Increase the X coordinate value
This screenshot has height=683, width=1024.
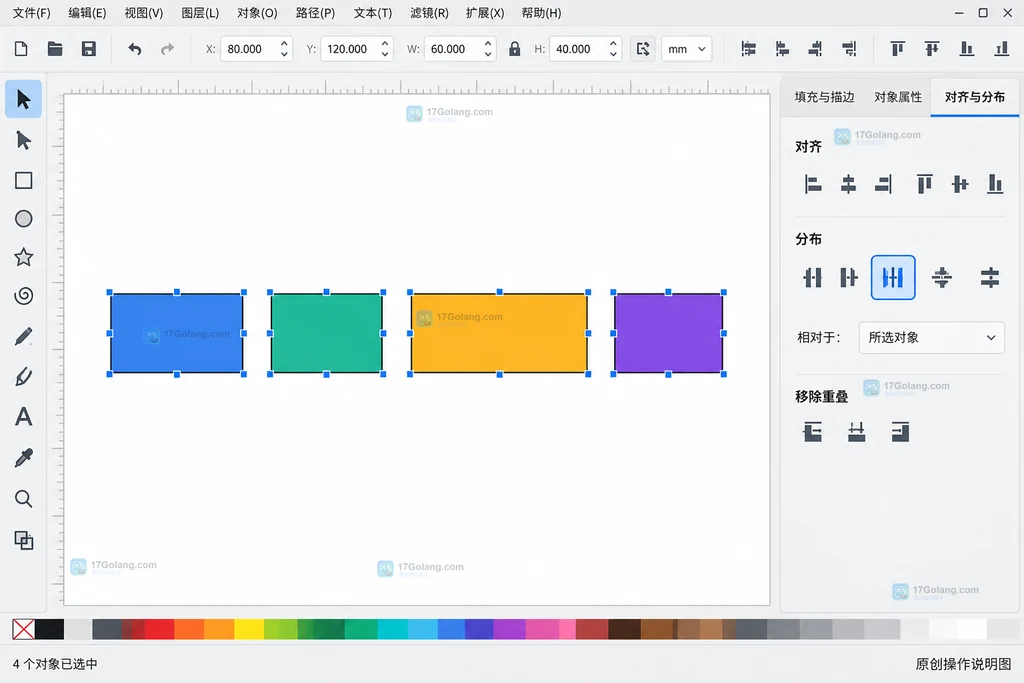pos(284,44)
